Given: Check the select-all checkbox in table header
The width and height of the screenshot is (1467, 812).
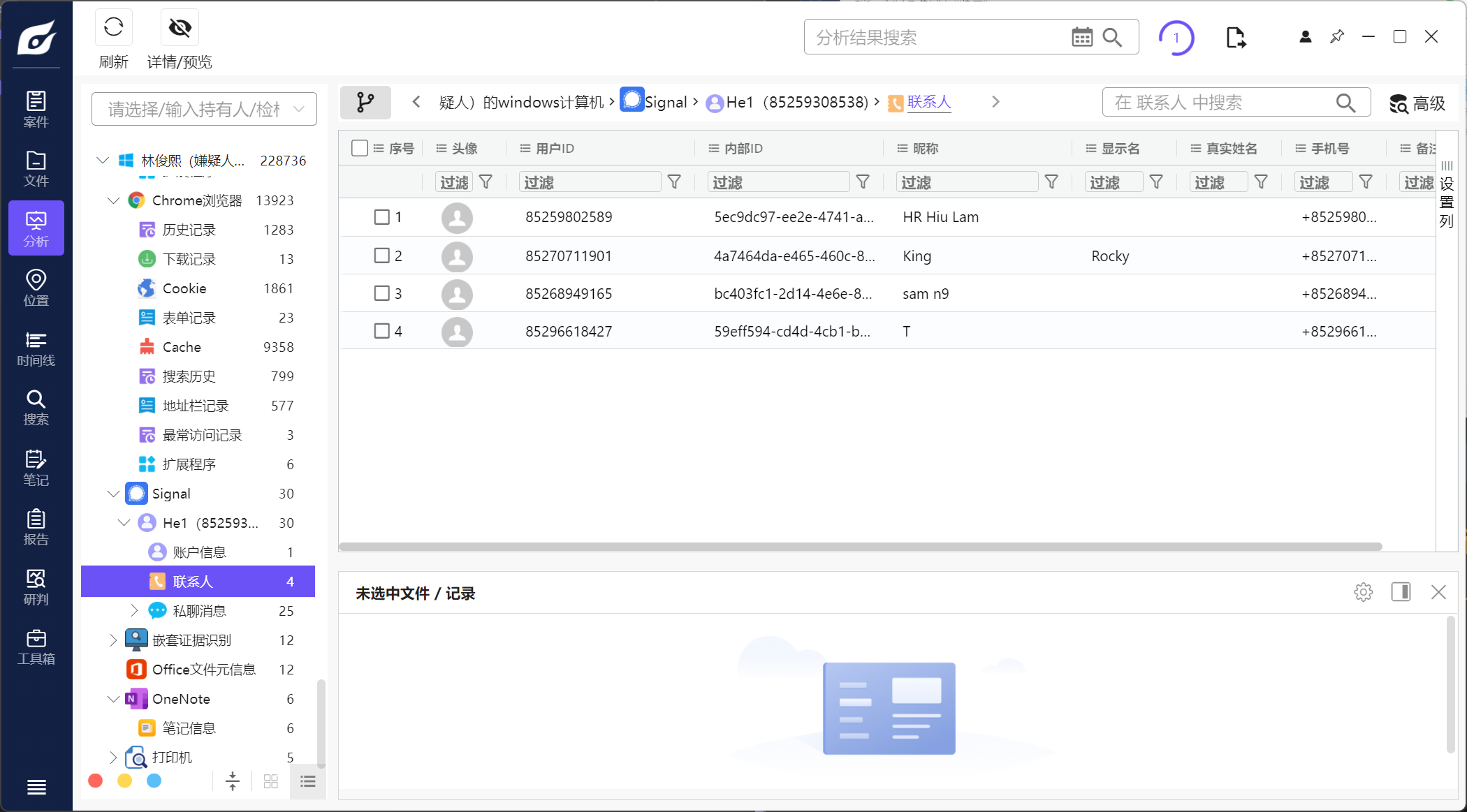Looking at the screenshot, I should pyautogui.click(x=360, y=148).
